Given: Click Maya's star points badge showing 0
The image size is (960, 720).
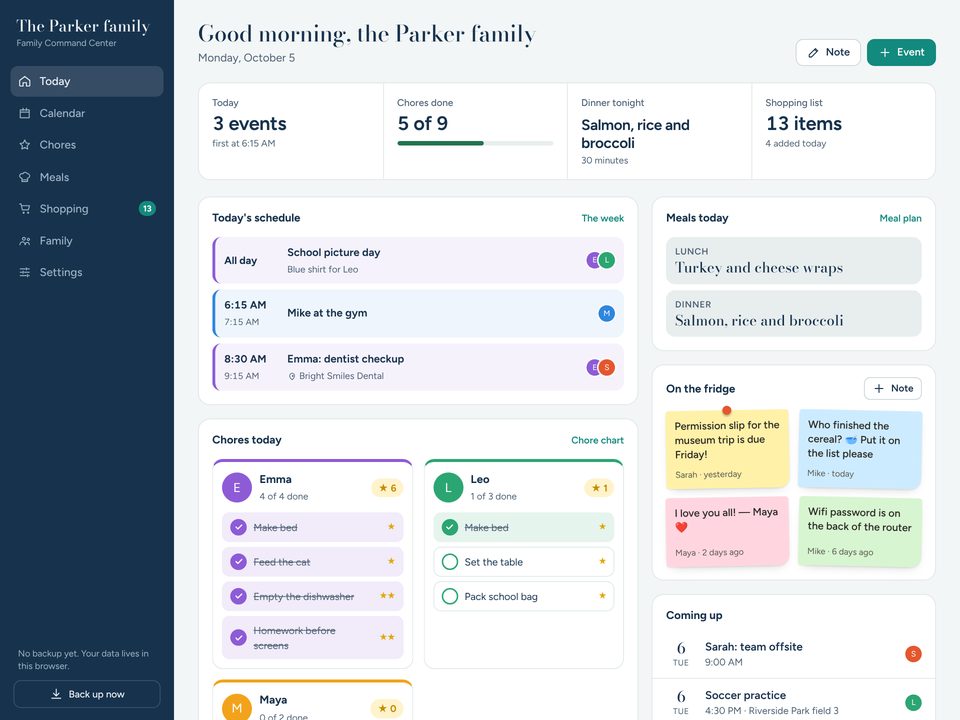Looking at the screenshot, I should coord(388,708).
